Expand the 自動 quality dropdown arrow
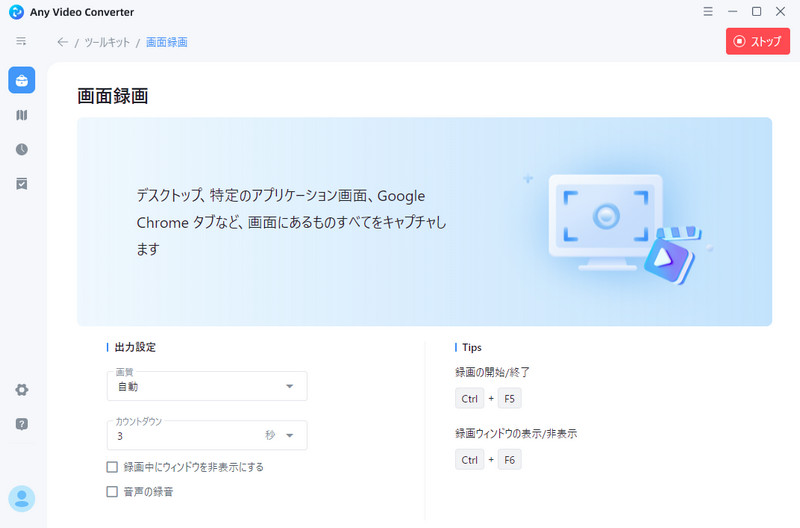Viewport: 800px width, 528px height. tap(289, 386)
